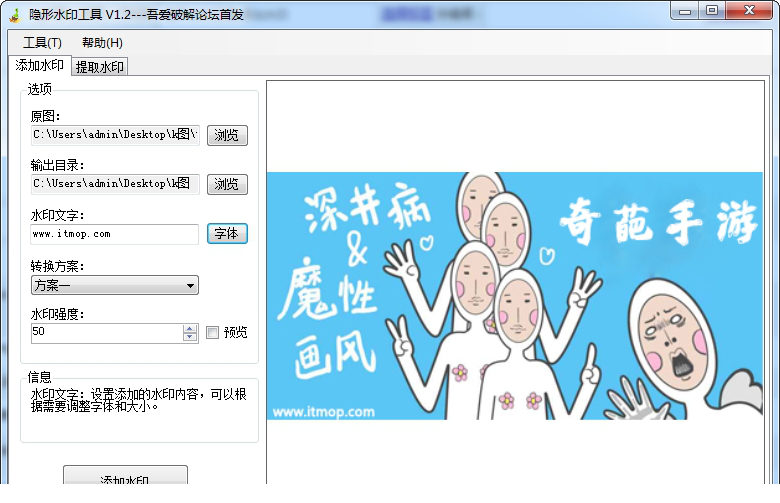This screenshot has width=780, height=503.
Task: Click the 原图 file path field
Action: [115, 135]
